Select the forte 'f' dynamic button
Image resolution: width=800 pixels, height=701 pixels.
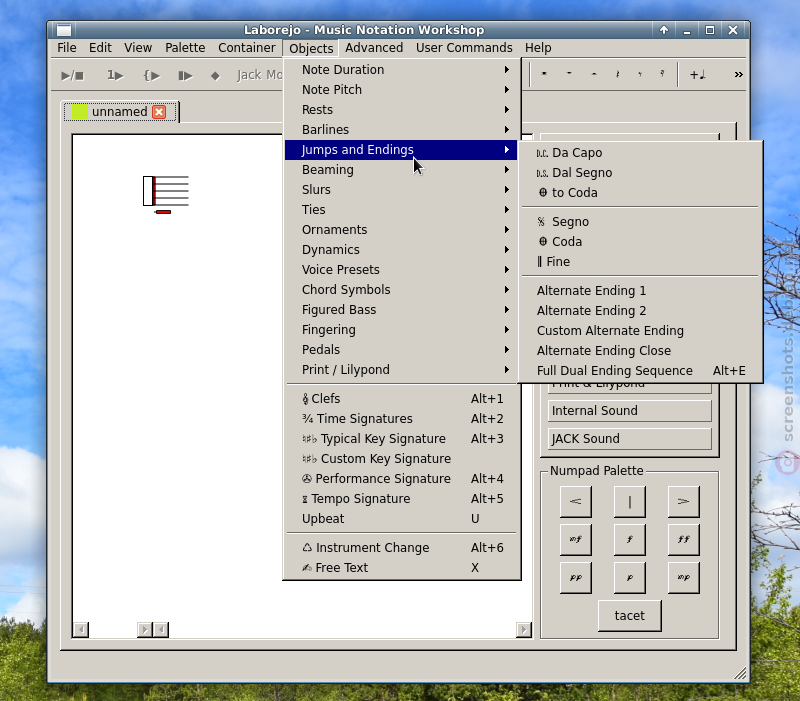[630, 539]
